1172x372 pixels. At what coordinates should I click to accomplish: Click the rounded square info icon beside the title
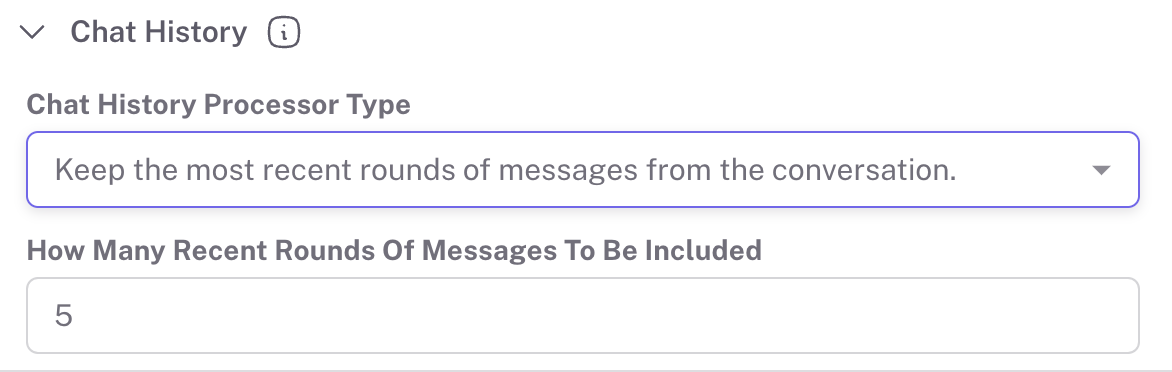[284, 33]
